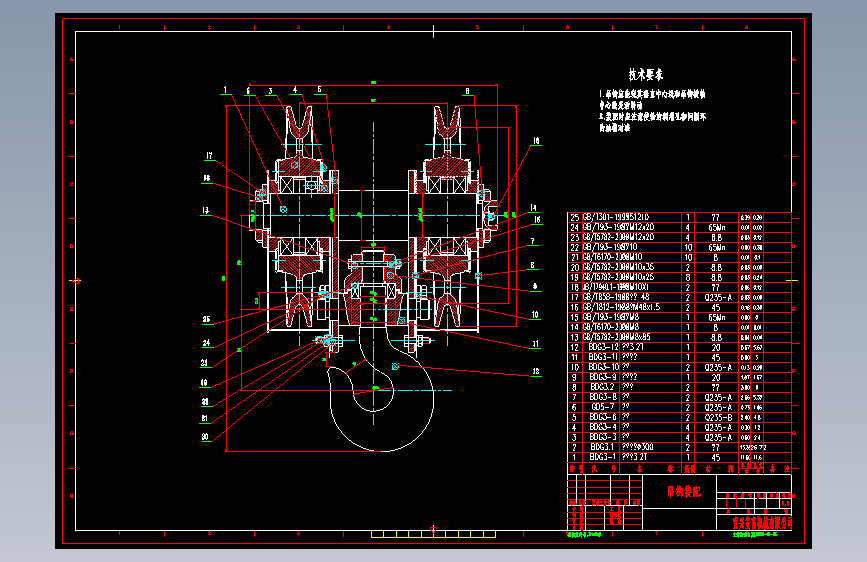Select the GD5-7 code in the parts list
Image resolution: width=867 pixels, height=562 pixels.
[603, 407]
